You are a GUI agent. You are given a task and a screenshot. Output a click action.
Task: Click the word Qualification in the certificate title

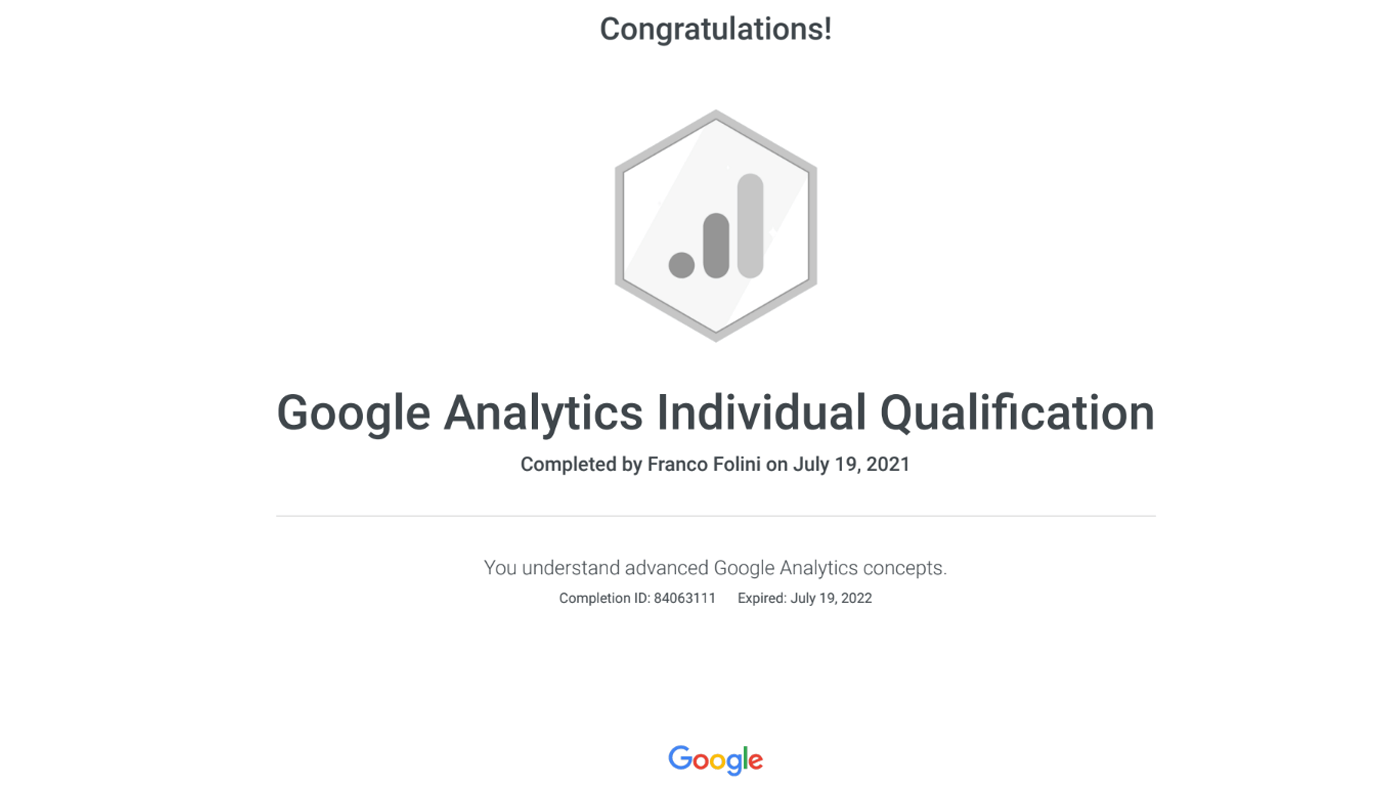pos(1017,413)
